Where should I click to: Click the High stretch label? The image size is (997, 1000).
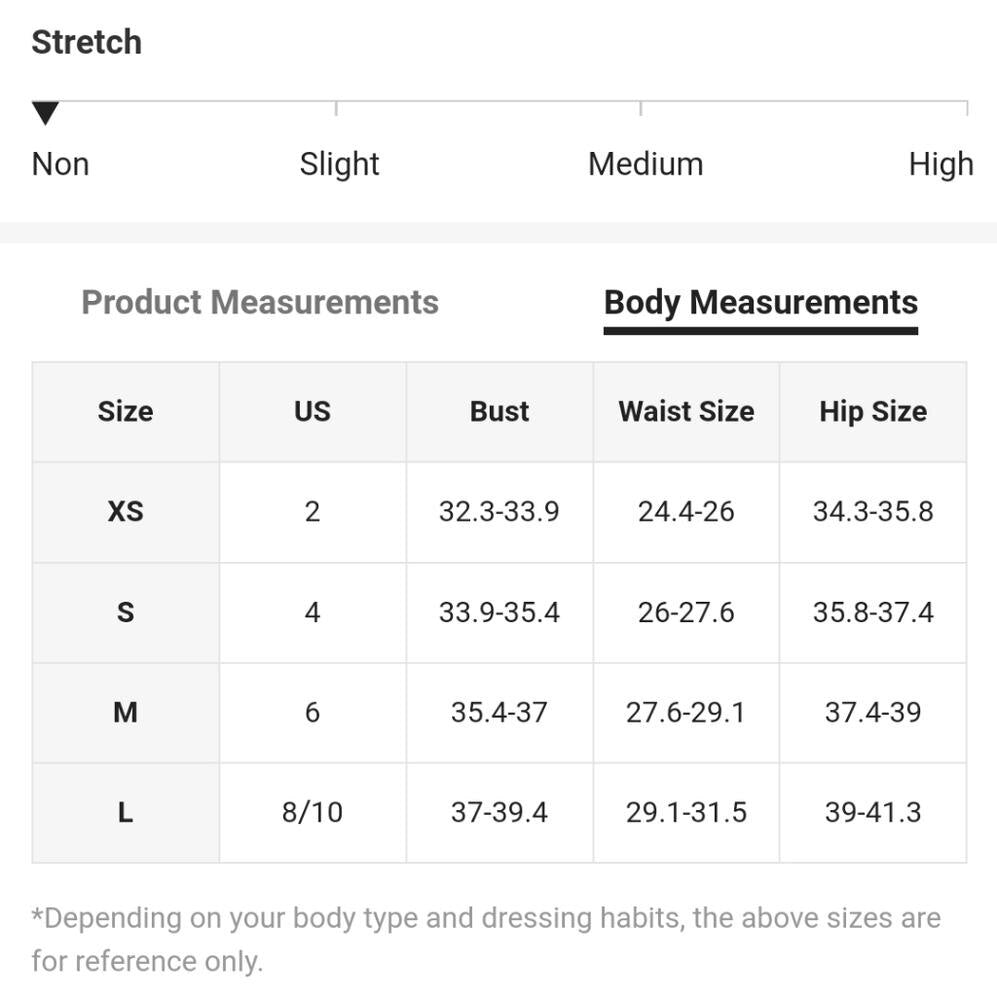pyautogui.click(x=940, y=164)
